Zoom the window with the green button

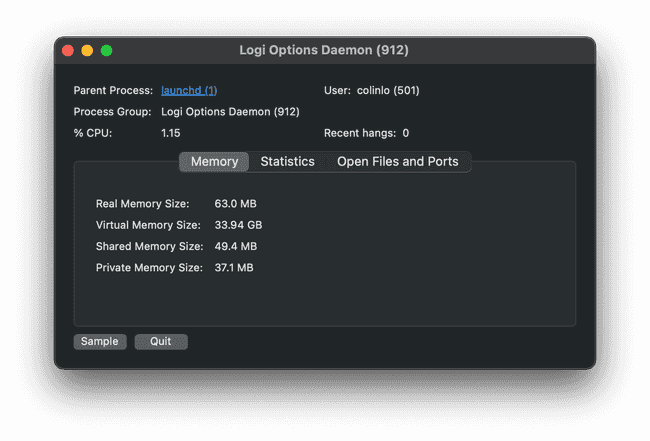[107, 51]
